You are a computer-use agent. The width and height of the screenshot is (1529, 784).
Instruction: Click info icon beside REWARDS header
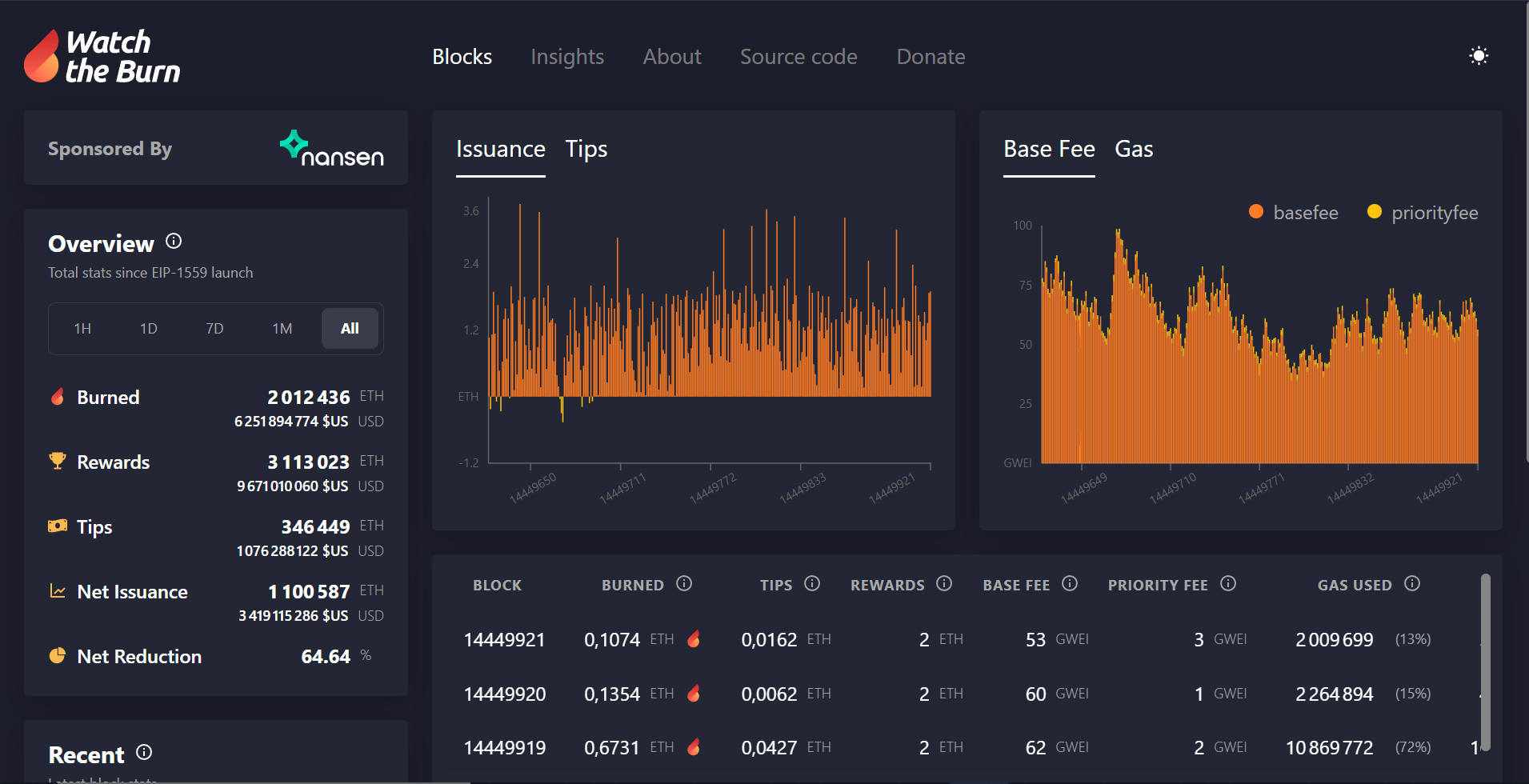pyautogui.click(x=944, y=583)
